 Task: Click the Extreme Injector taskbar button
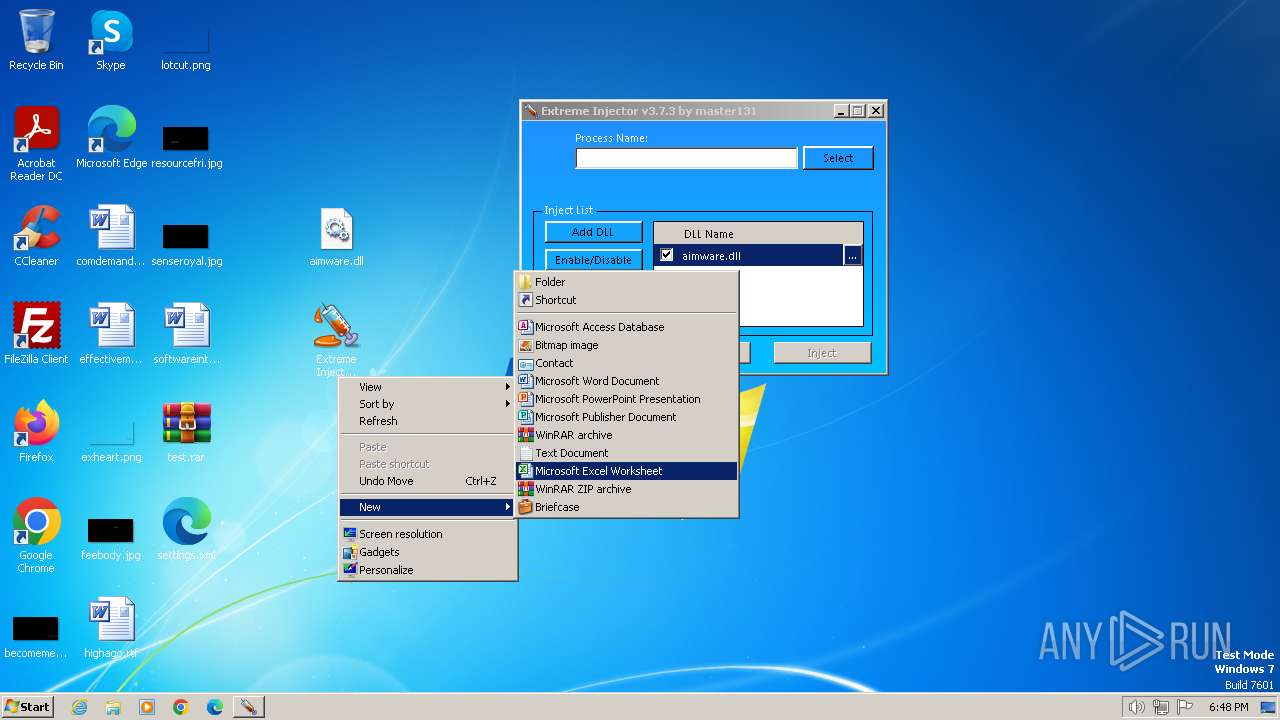(x=248, y=707)
